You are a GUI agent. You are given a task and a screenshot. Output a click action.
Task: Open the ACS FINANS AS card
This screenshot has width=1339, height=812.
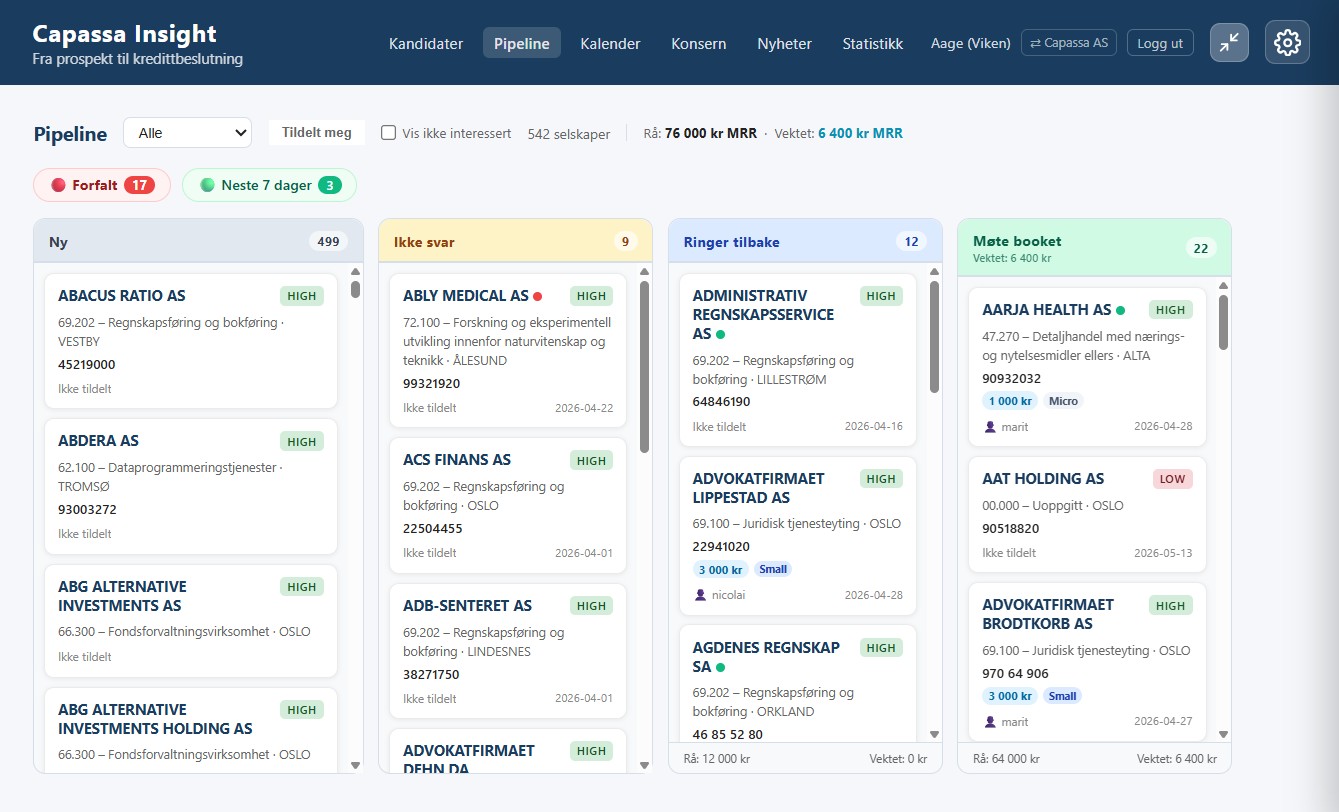click(x=508, y=505)
